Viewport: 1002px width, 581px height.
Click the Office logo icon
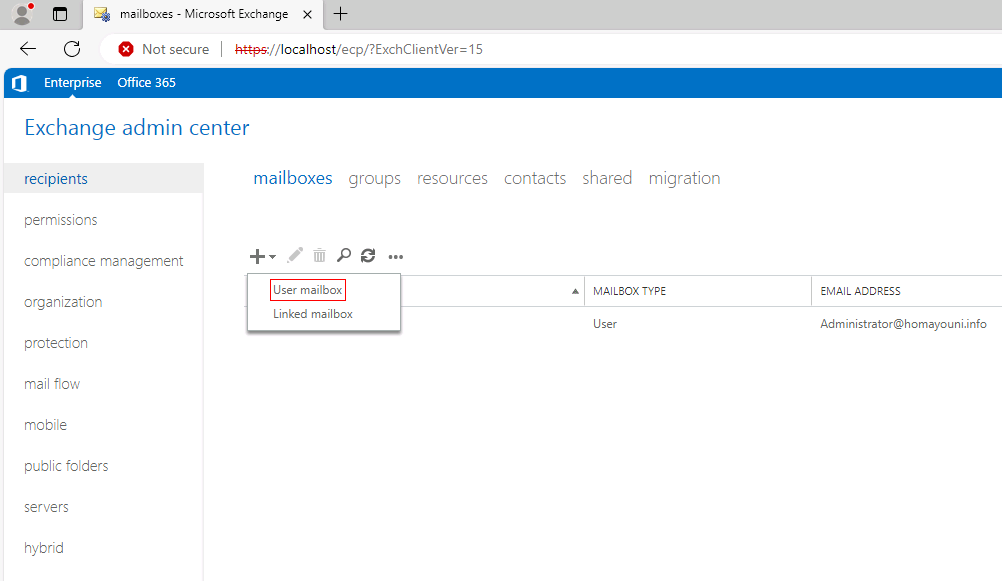point(20,83)
